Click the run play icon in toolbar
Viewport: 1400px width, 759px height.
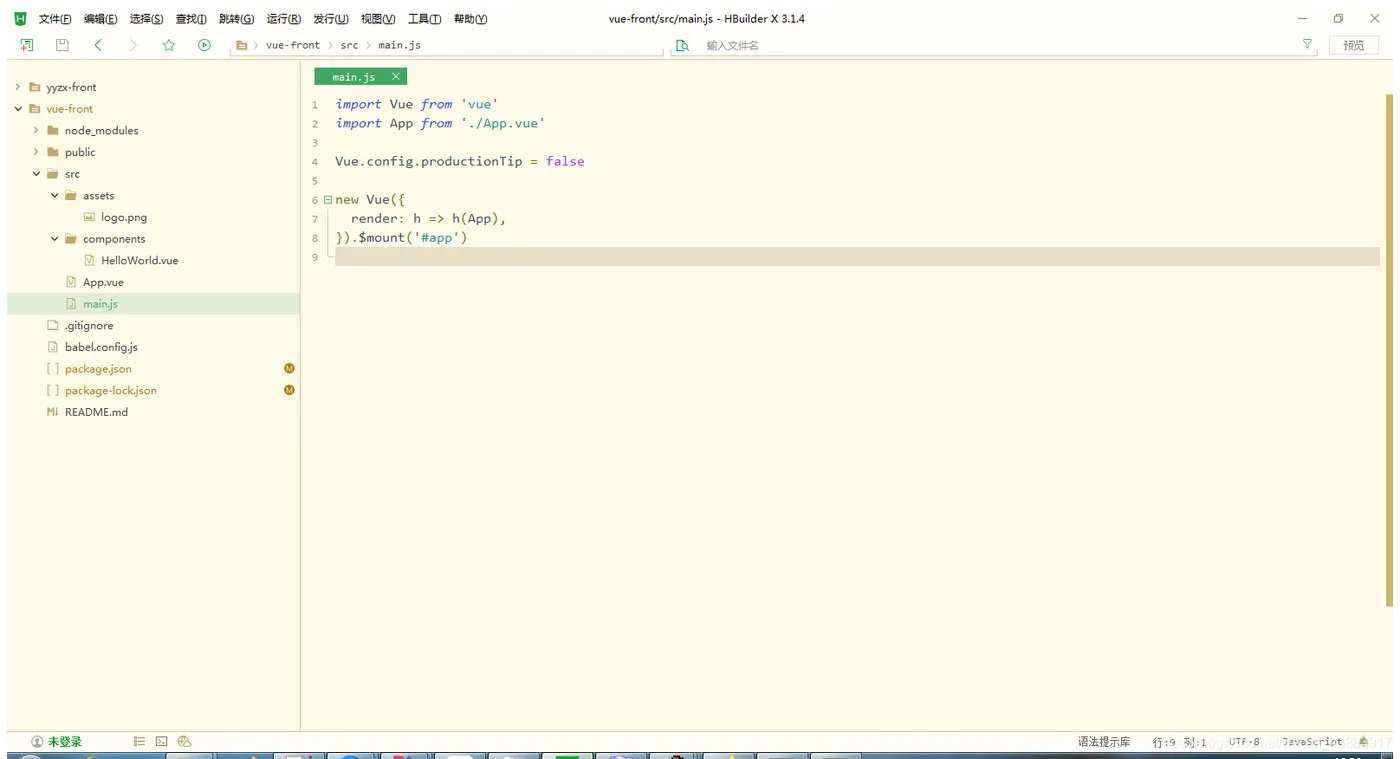[x=204, y=45]
